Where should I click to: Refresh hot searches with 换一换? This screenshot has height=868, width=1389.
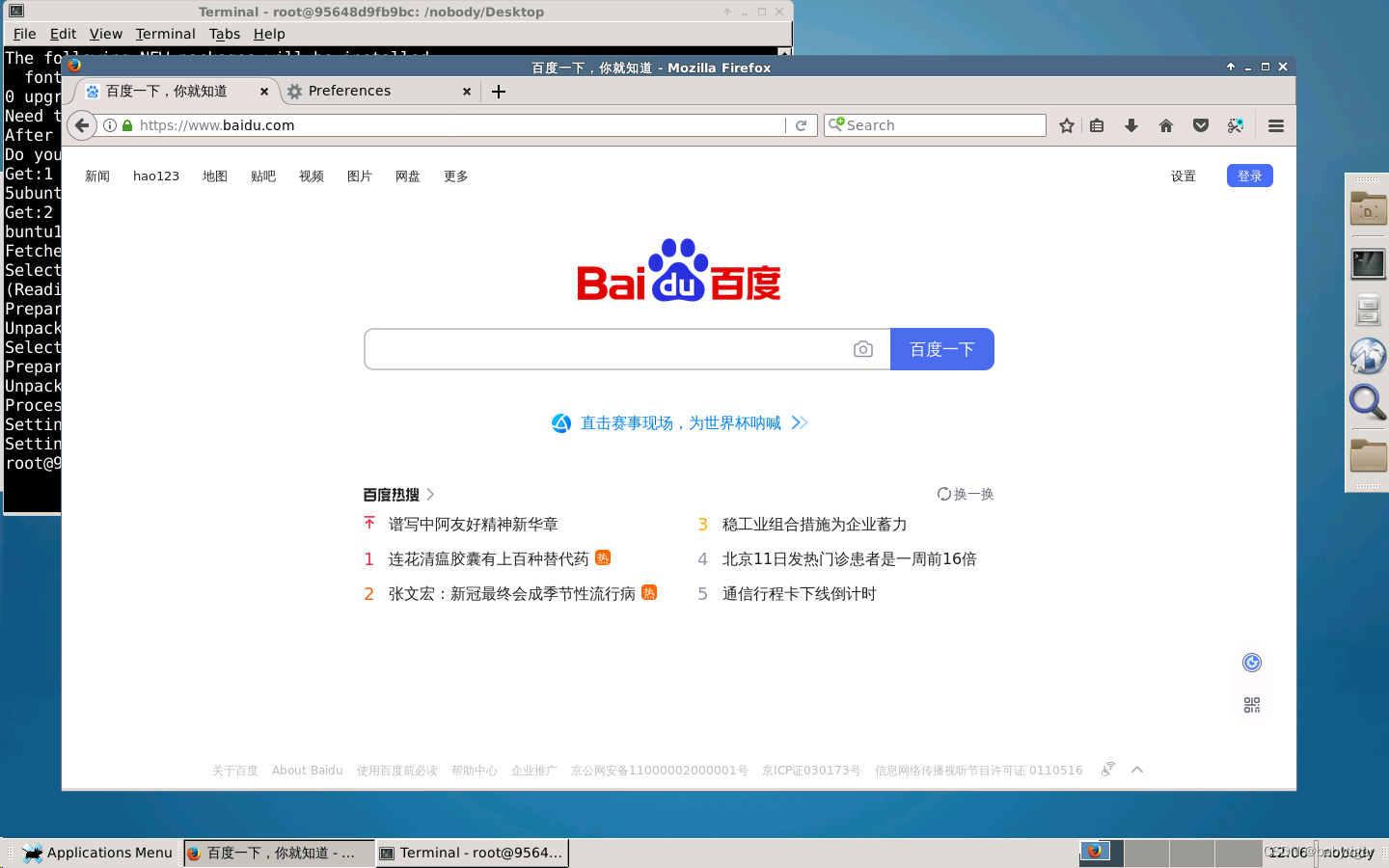[966, 494]
